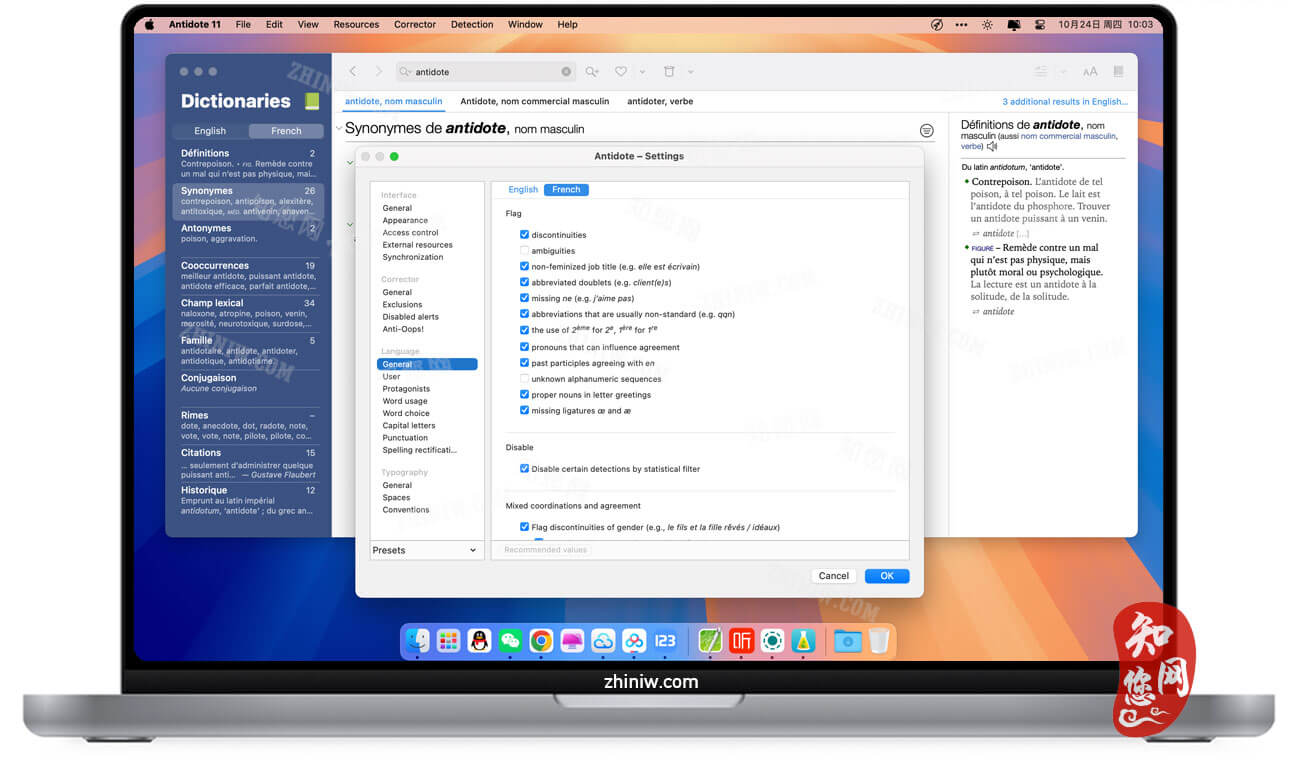
Task: Open Control Center in menu bar
Action: pos(1040,24)
